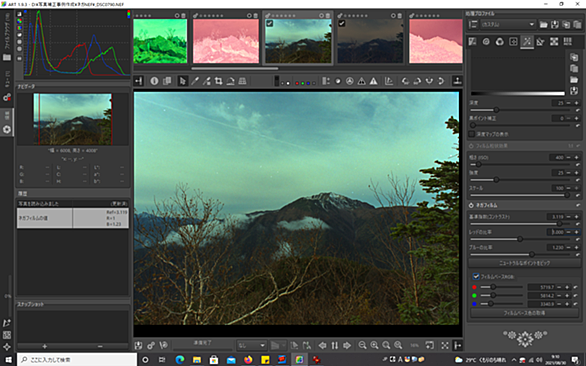Viewport: 586px width, 366px height.
Task: Open the exposure tools tab
Action: tap(472, 41)
